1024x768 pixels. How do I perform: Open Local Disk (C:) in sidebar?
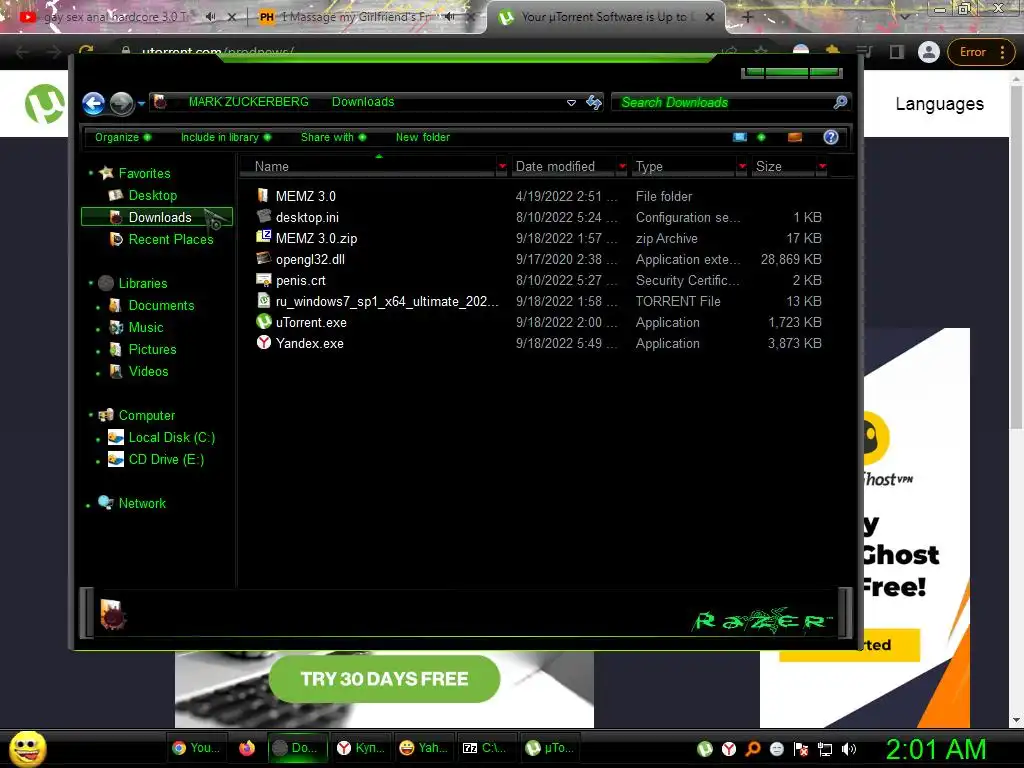coord(171,438)
